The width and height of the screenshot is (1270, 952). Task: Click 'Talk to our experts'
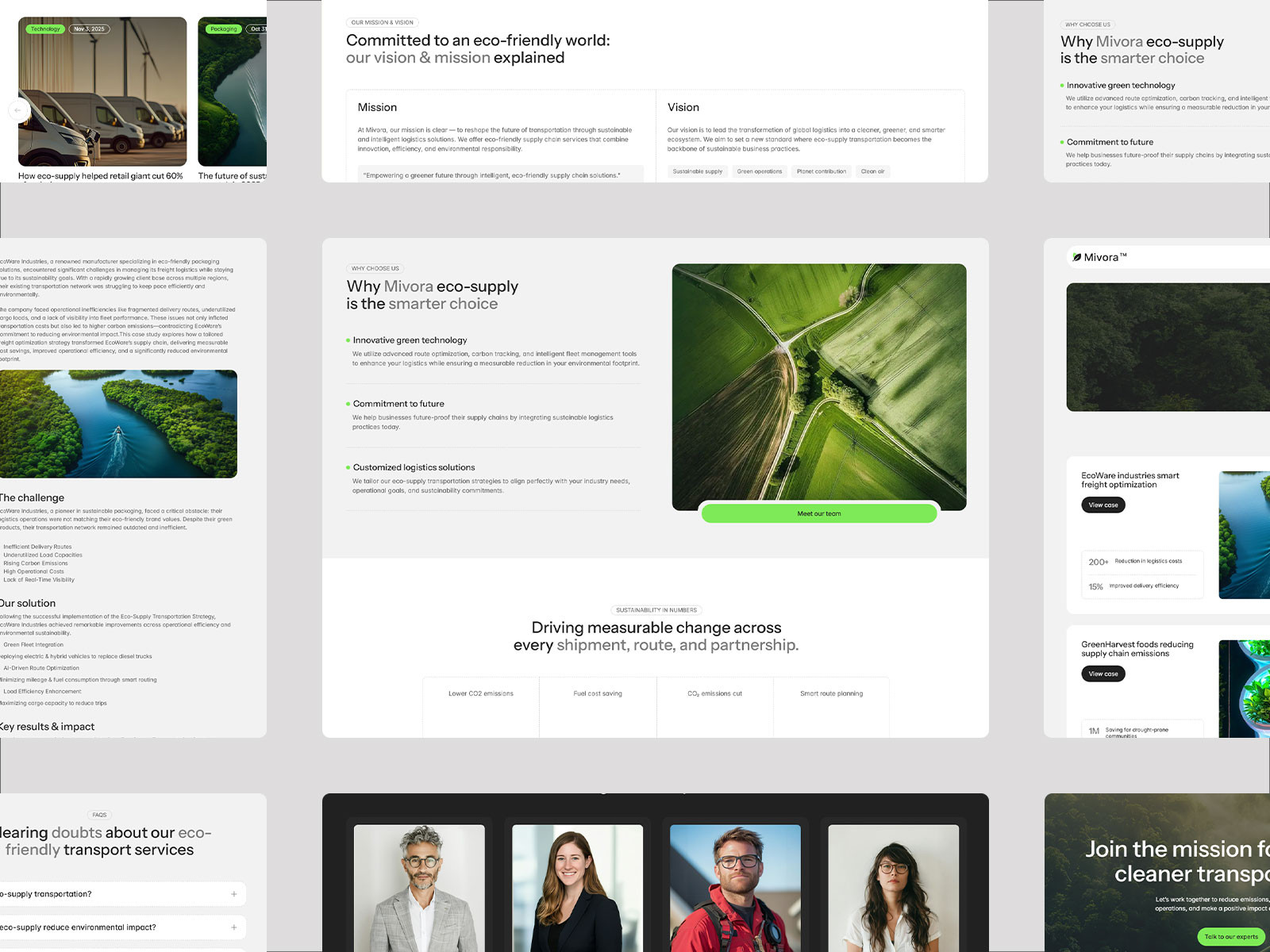pos(1231,936)
